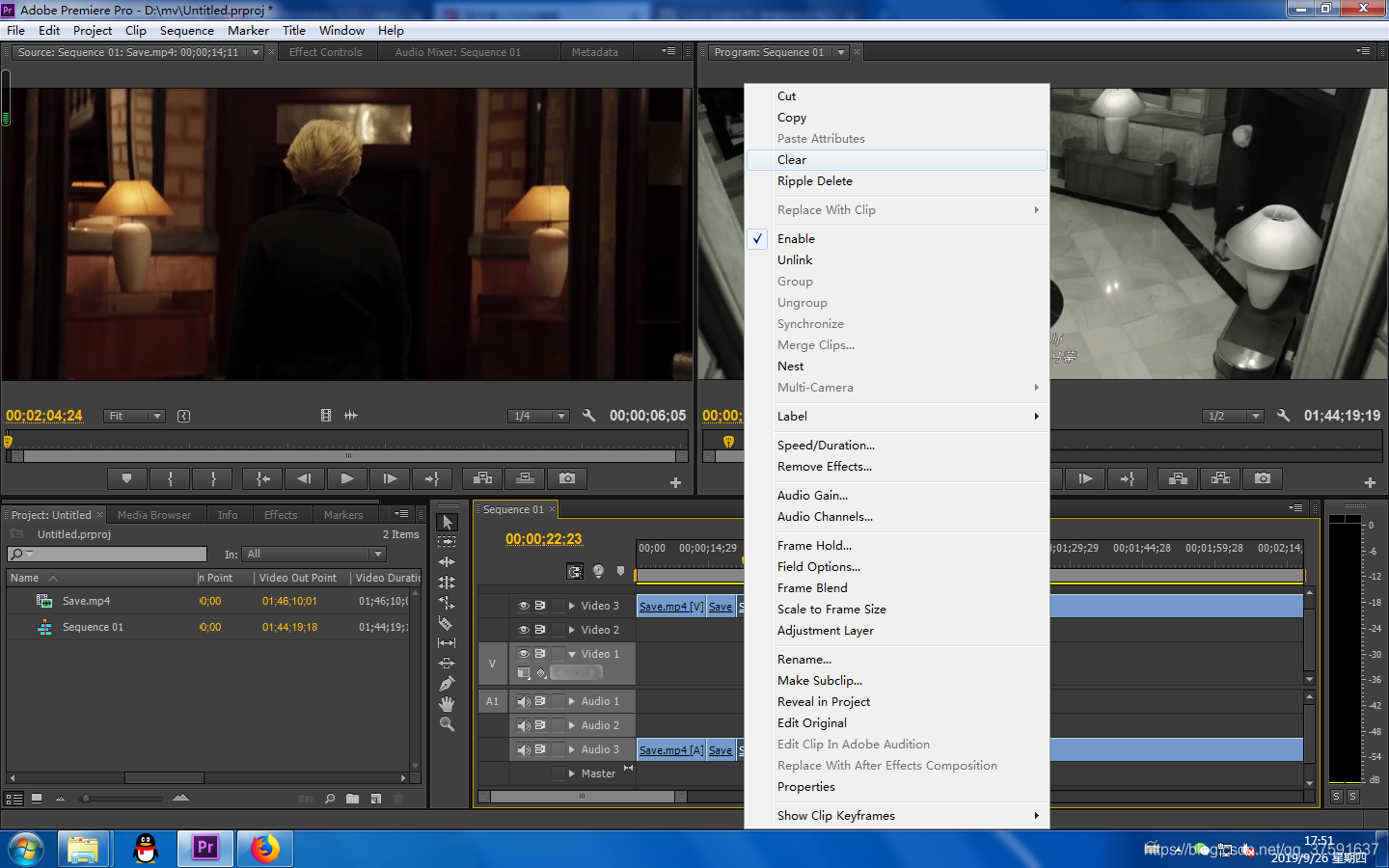Click the Drag Audio Only waveform icon
This screenshot has height=868, width=1389.
click(x=351, y=416)
